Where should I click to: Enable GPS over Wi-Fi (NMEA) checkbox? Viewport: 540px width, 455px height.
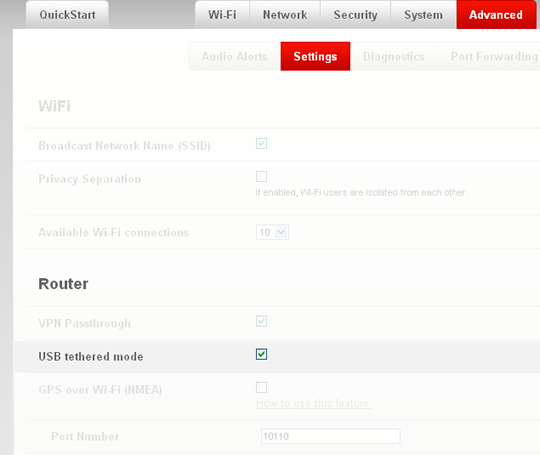[261, 387]
